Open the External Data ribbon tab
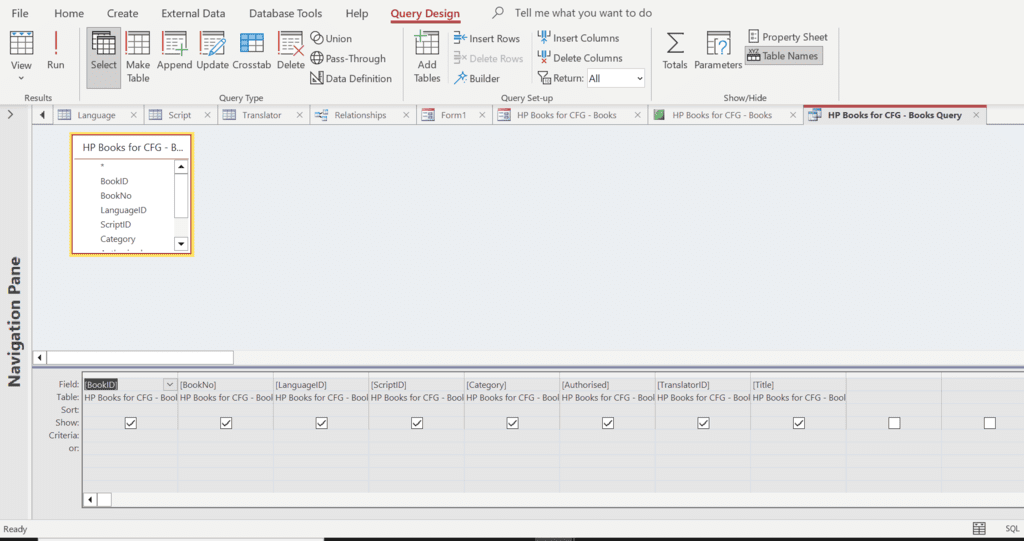1024x541 pixels. point(193,13)
